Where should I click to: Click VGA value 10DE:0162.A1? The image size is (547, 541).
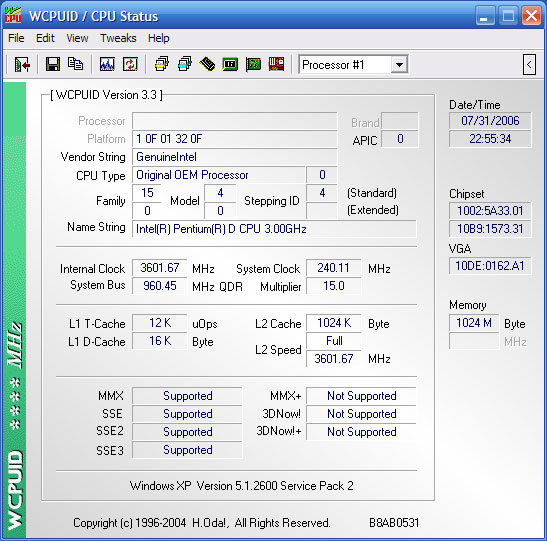(x=490, y=266)
